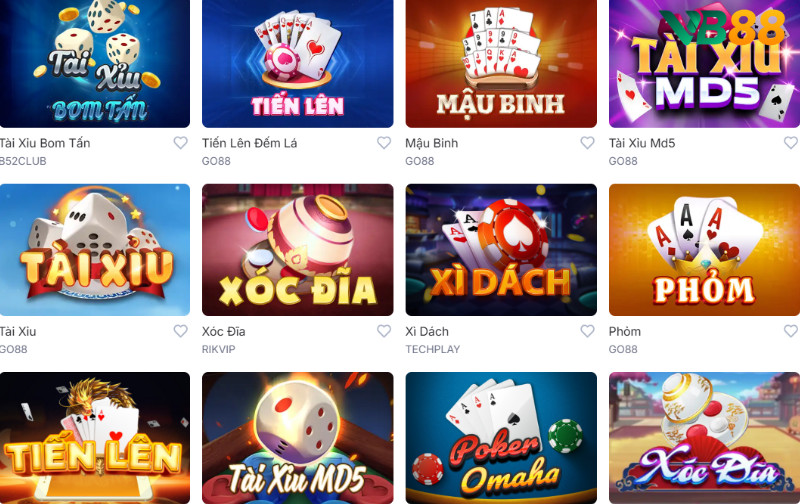Image resolution: width=800 pixels, height=504 pixels.
Task: Open the Tài Xỉu MD5 VB88 thumbnail
Action: 705,63
